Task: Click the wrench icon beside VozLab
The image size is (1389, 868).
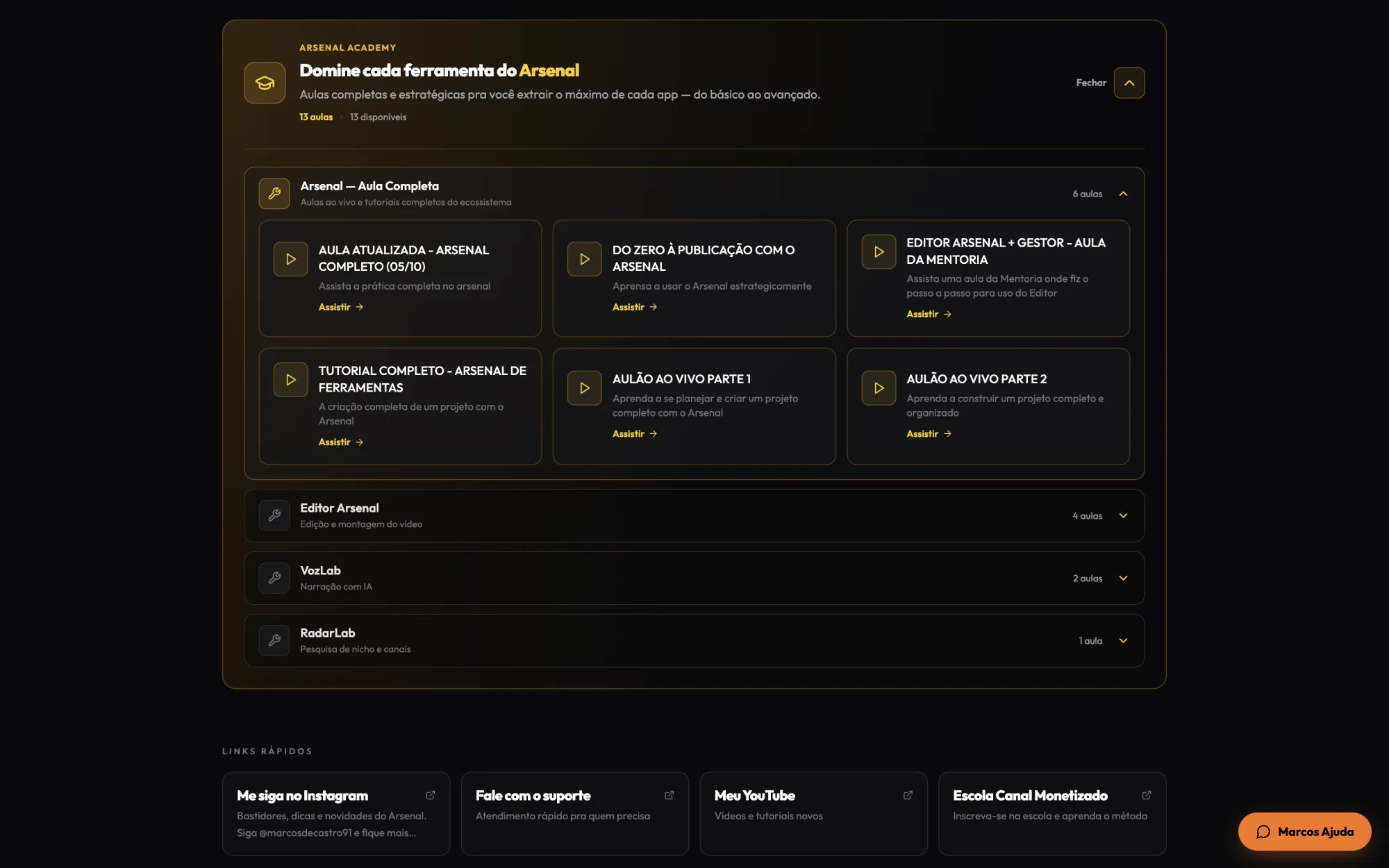Action: 274,578
